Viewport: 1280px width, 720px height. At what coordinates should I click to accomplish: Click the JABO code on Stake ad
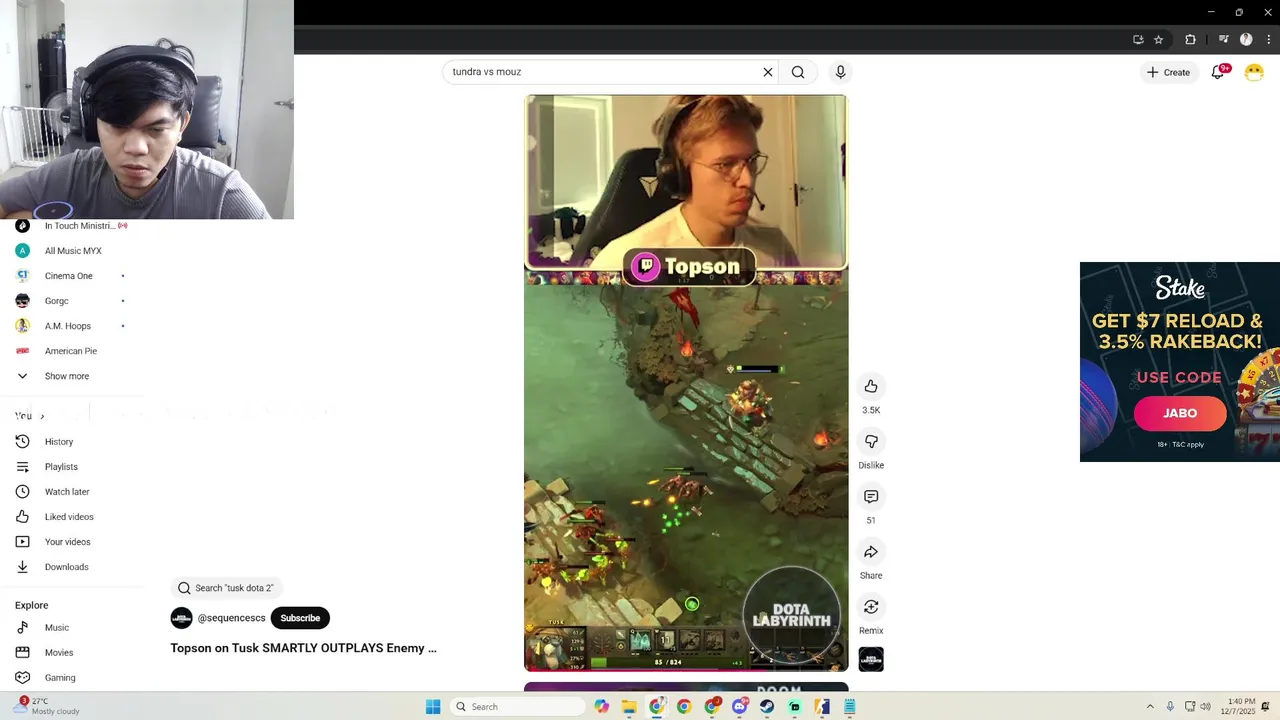tap(1180, 413)
